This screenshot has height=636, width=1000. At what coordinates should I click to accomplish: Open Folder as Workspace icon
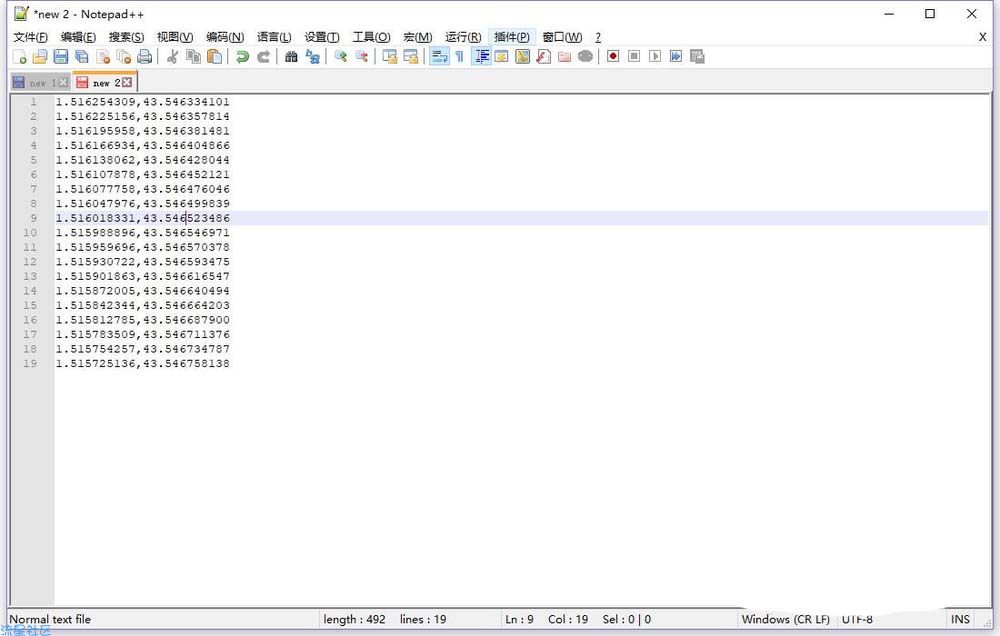[x=564, y=57]
